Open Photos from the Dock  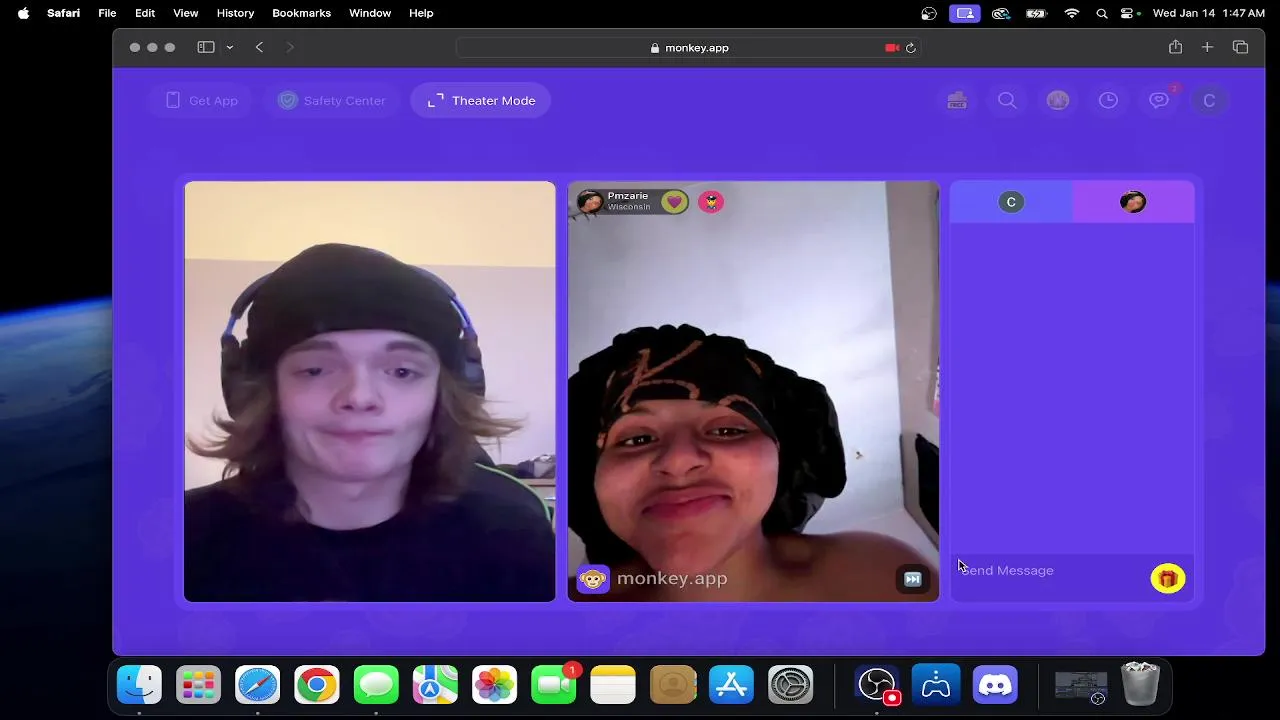click(495, 685)
